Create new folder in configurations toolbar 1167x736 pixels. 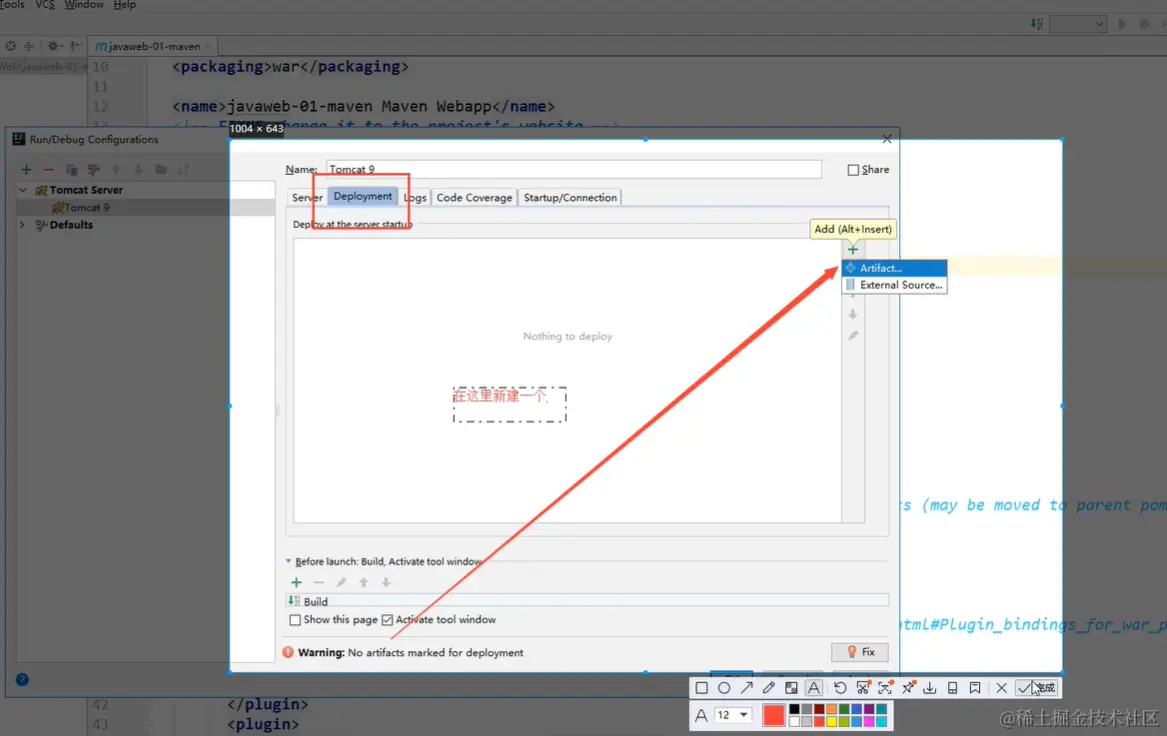pos(161,170)
